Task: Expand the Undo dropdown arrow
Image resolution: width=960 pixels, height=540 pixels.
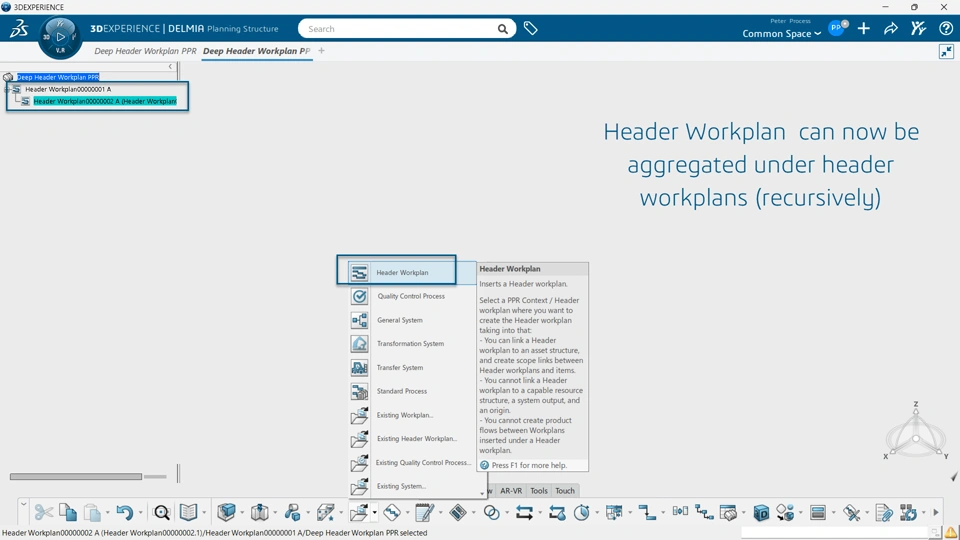Action: [141, 513]
